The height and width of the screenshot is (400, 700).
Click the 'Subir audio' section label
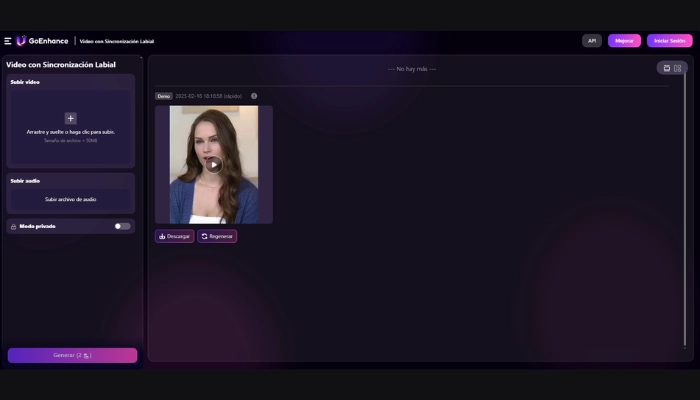pyautogui.click(x=25, y=181)
